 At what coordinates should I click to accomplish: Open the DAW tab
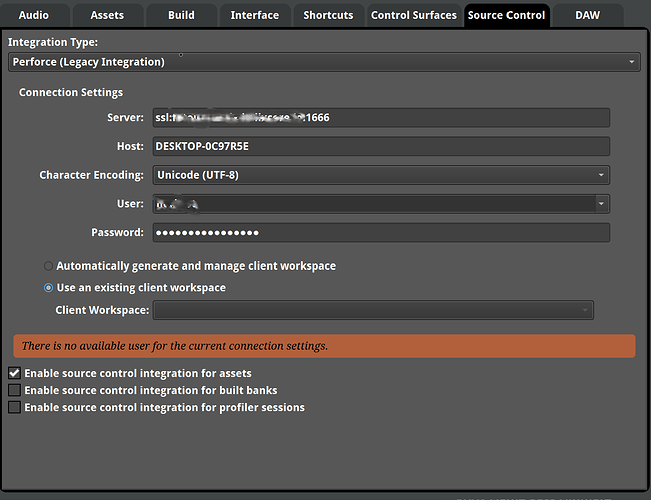586,15
